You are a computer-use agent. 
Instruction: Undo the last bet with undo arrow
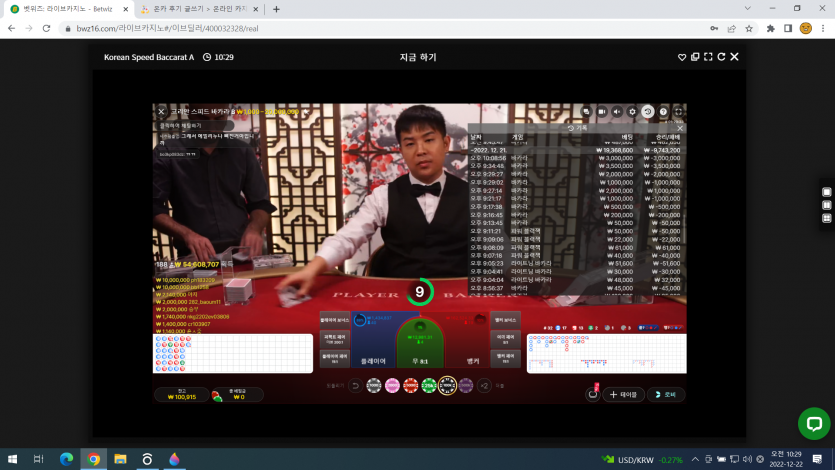click(x=356, y=386)
